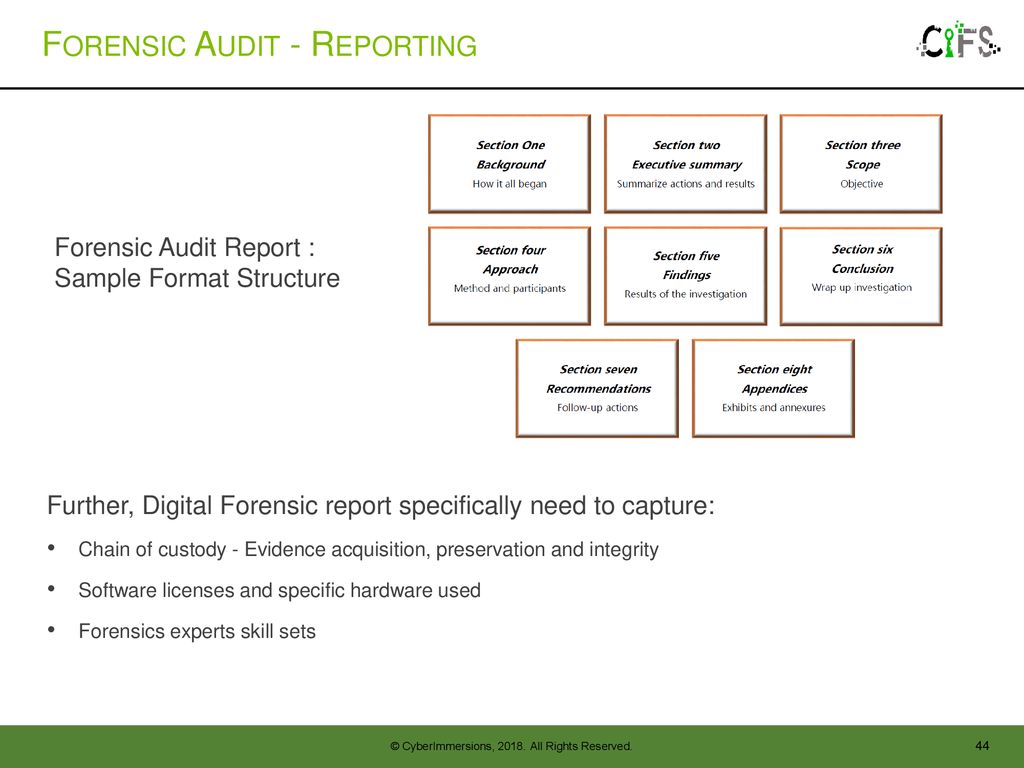Click the CyberImmersions copyright notice

(511, 746)
